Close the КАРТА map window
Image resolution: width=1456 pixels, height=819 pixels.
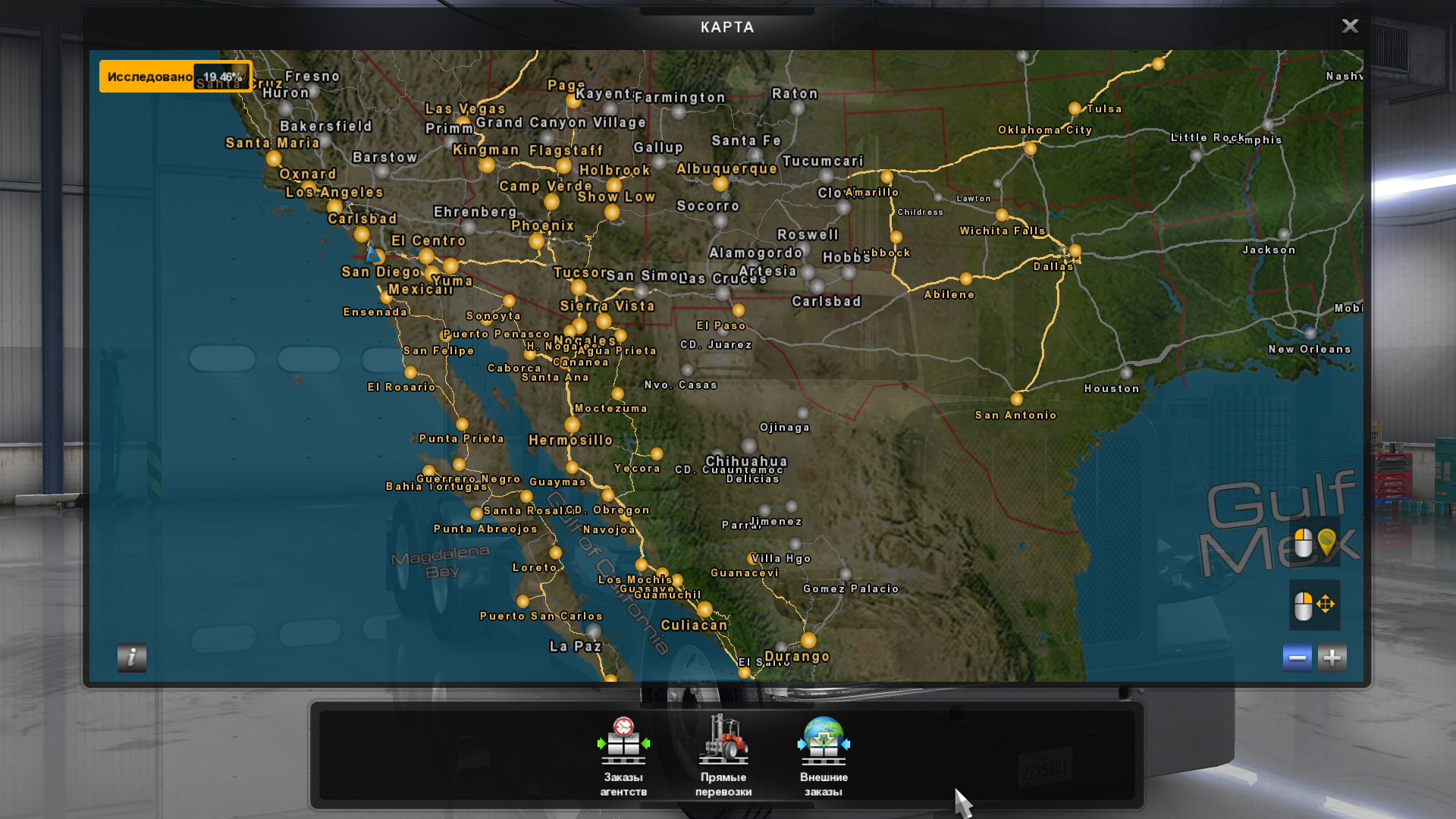[1350, 26]
